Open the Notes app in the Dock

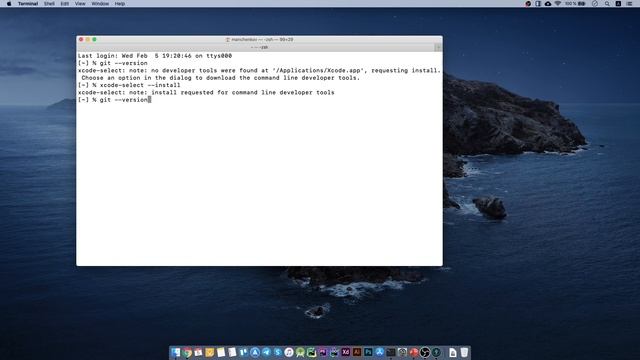221,352
